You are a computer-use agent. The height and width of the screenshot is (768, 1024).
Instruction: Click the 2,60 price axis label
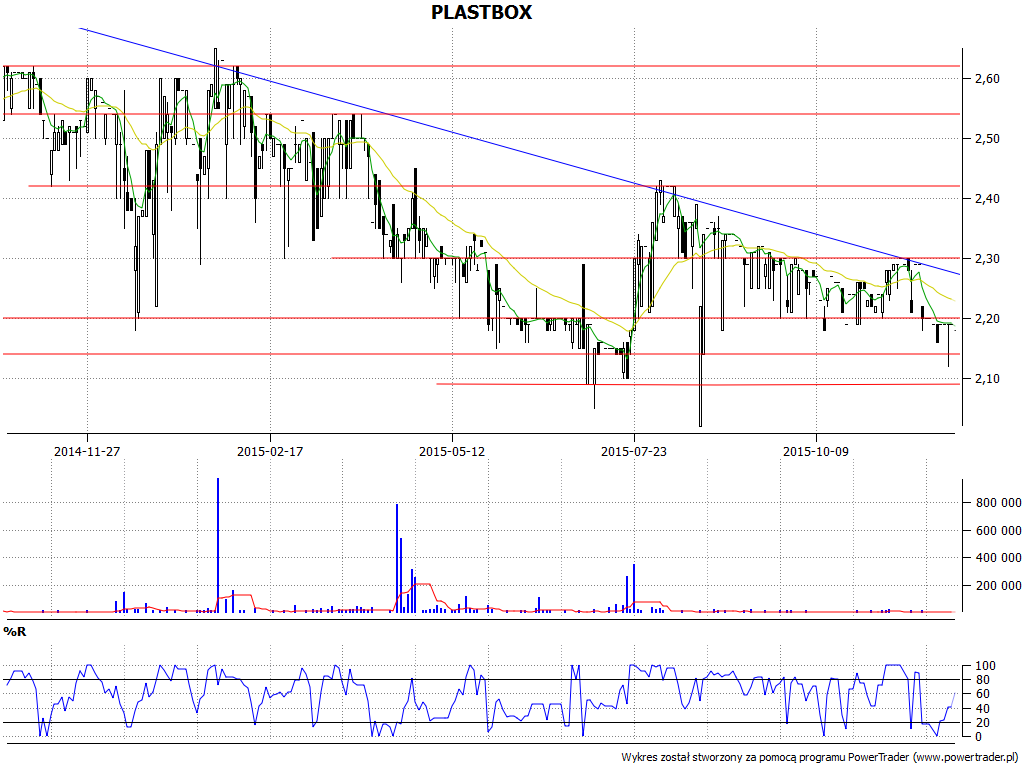pos(986,78)
